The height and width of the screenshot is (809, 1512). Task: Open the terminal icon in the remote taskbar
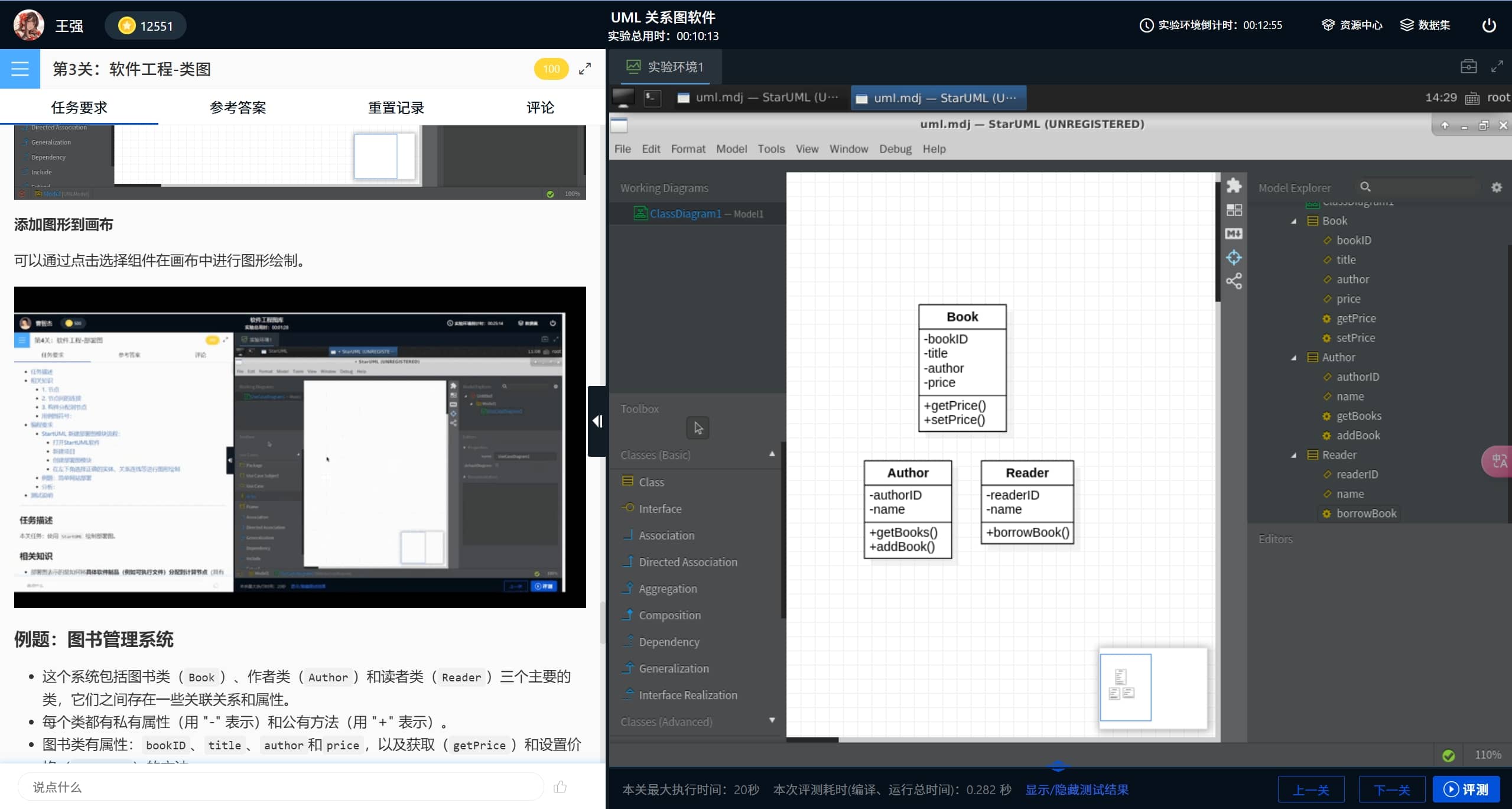click(x=652, y=98)
